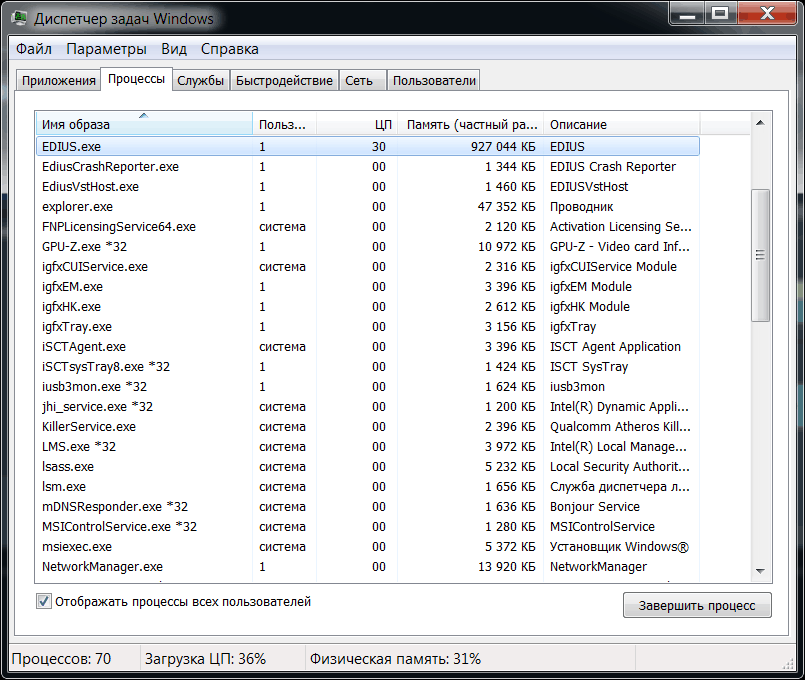Screen dimensions: 805x680
Task: Select the Процессы tab
Action: tap(137, 79)
